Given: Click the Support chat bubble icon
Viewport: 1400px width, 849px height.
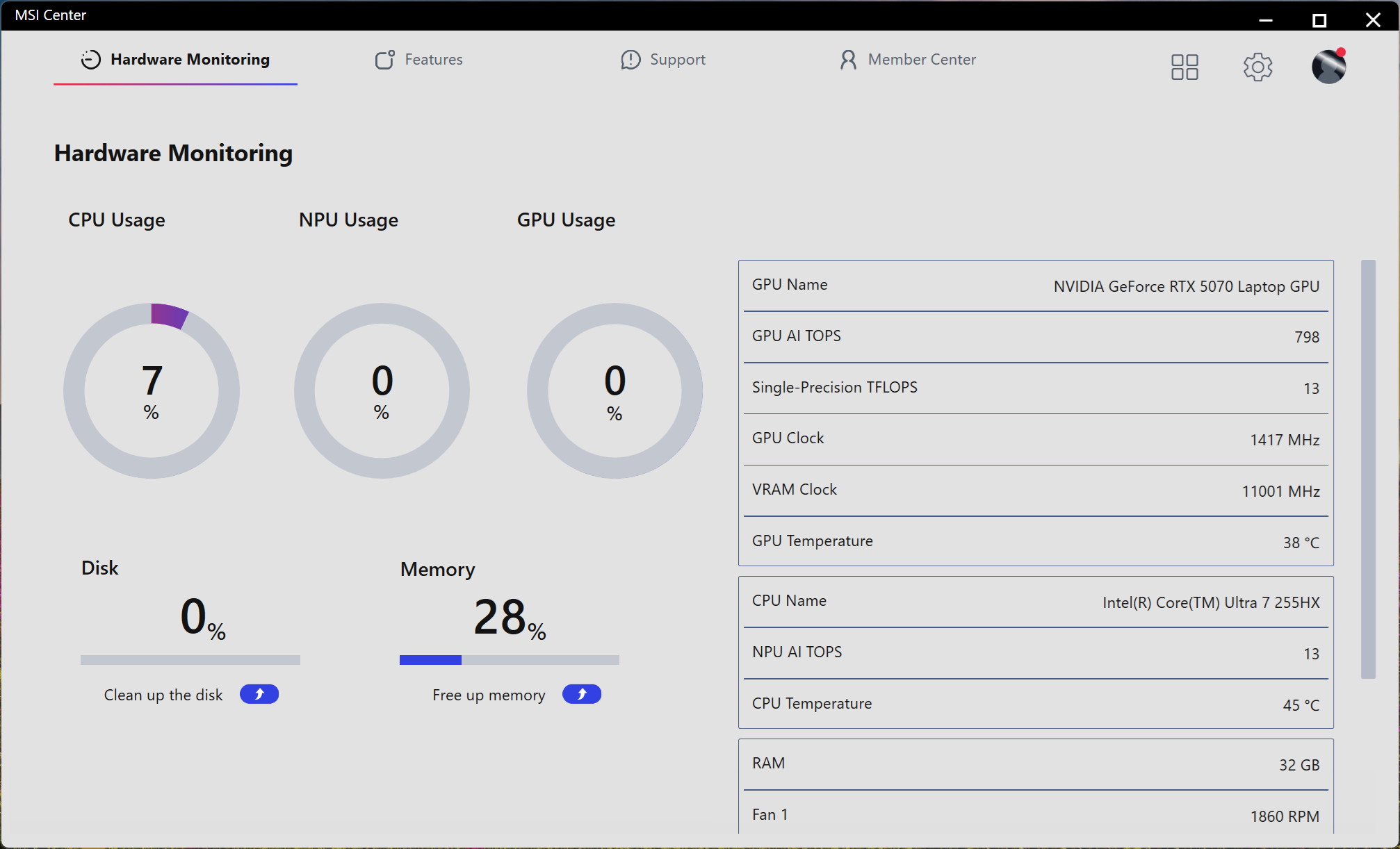Looking at the screenshot, I should pyautogui.click(x=630, y=60).
